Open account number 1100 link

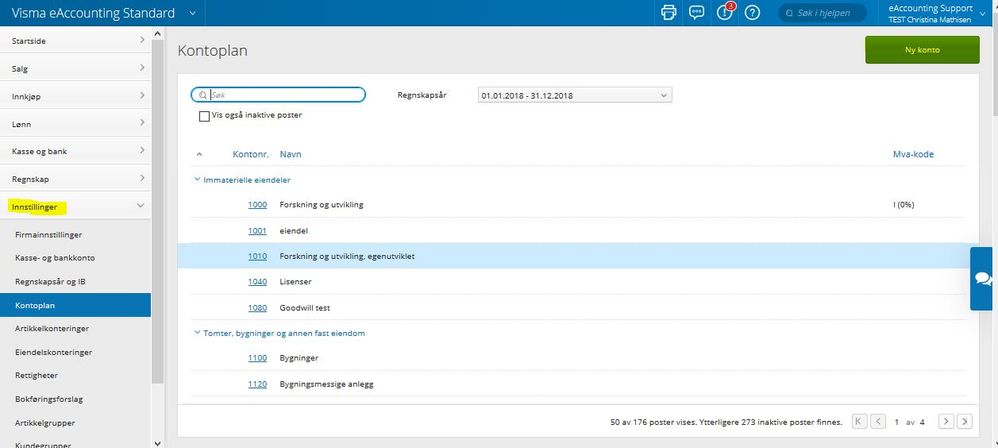pos(257,358)
